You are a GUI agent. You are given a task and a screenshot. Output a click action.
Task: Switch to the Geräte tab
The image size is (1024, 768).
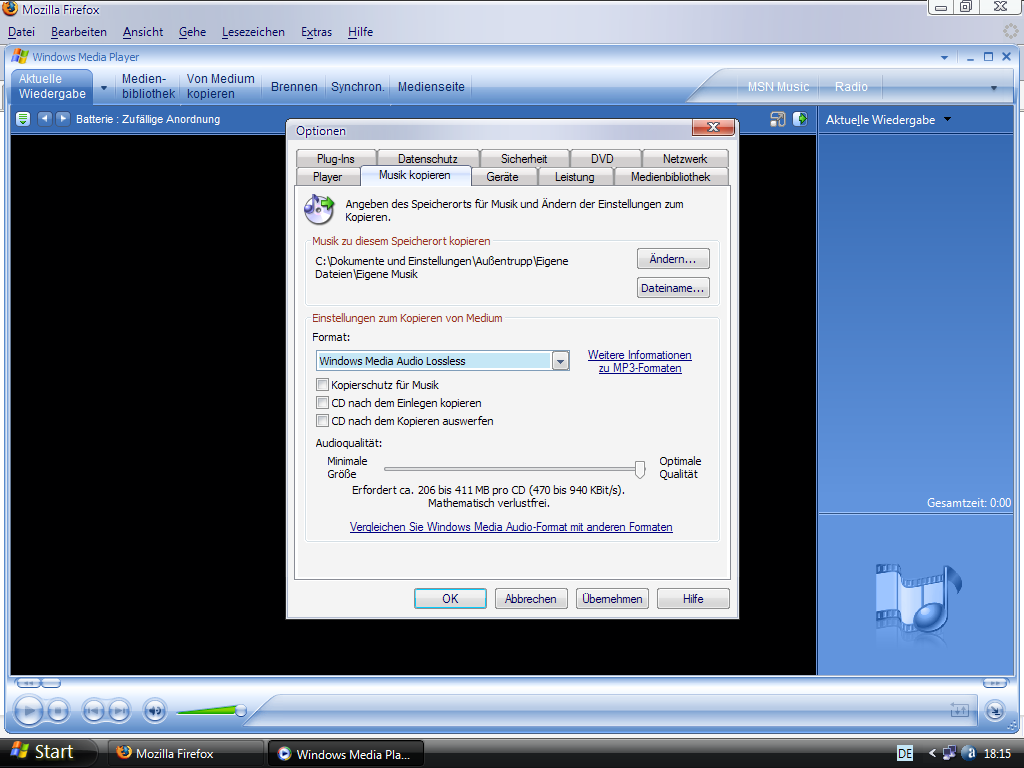502,177
